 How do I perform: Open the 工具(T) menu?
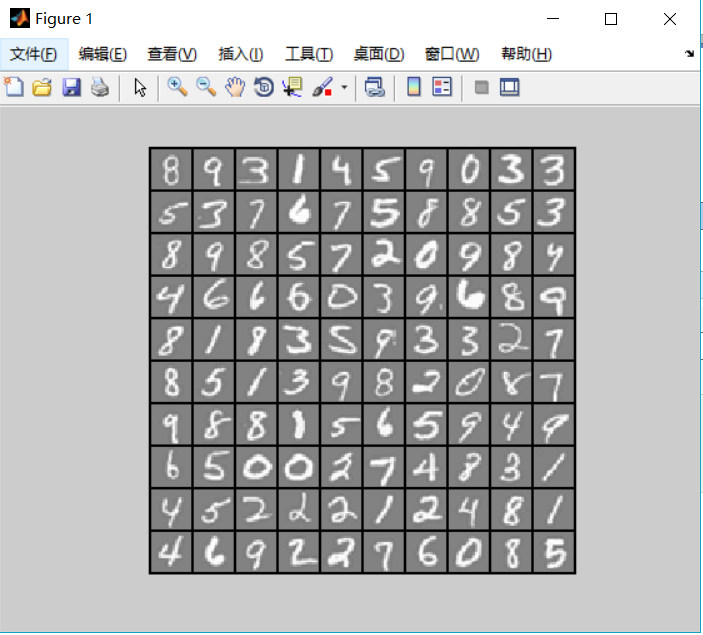point(309,54)
